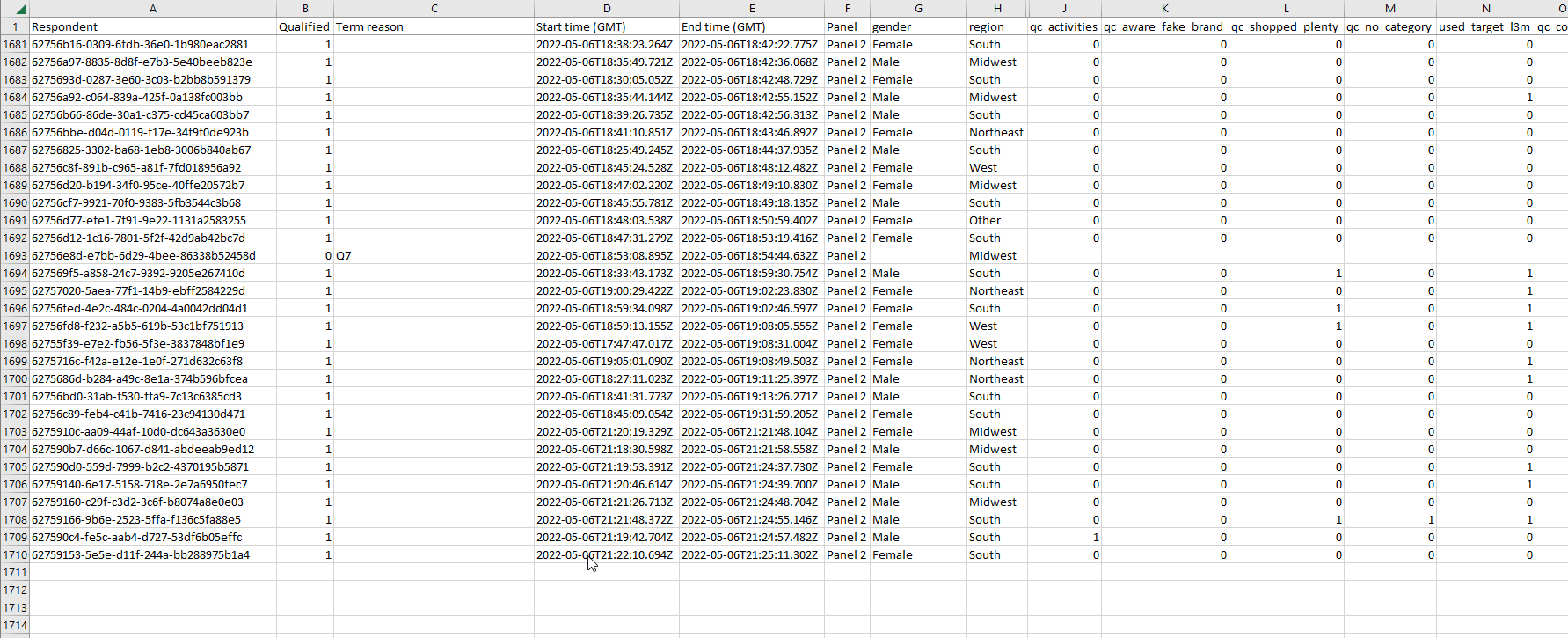Select row 1693 header

tap(15, 256)
